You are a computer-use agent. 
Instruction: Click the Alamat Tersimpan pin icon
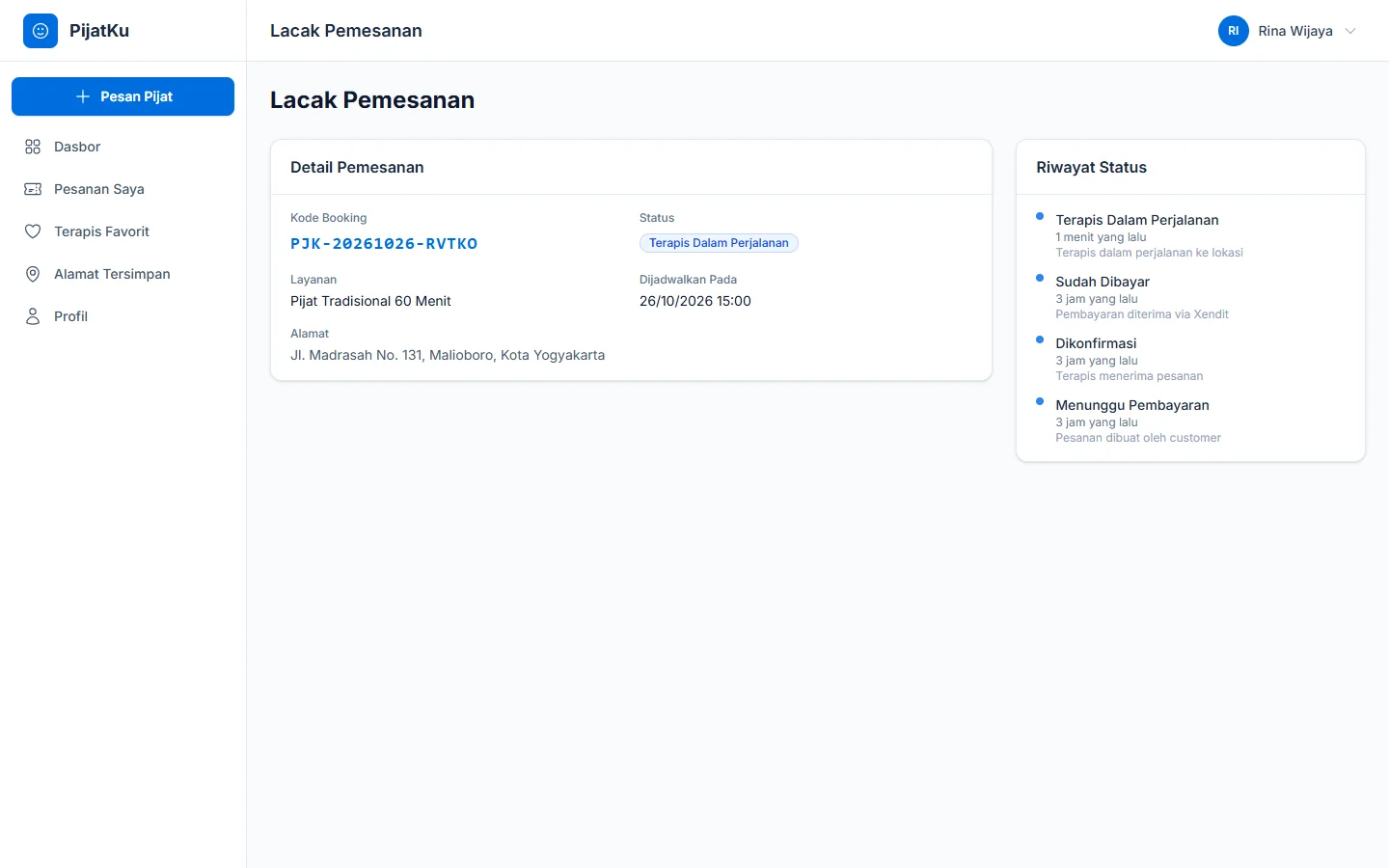(x=33, y=274)
